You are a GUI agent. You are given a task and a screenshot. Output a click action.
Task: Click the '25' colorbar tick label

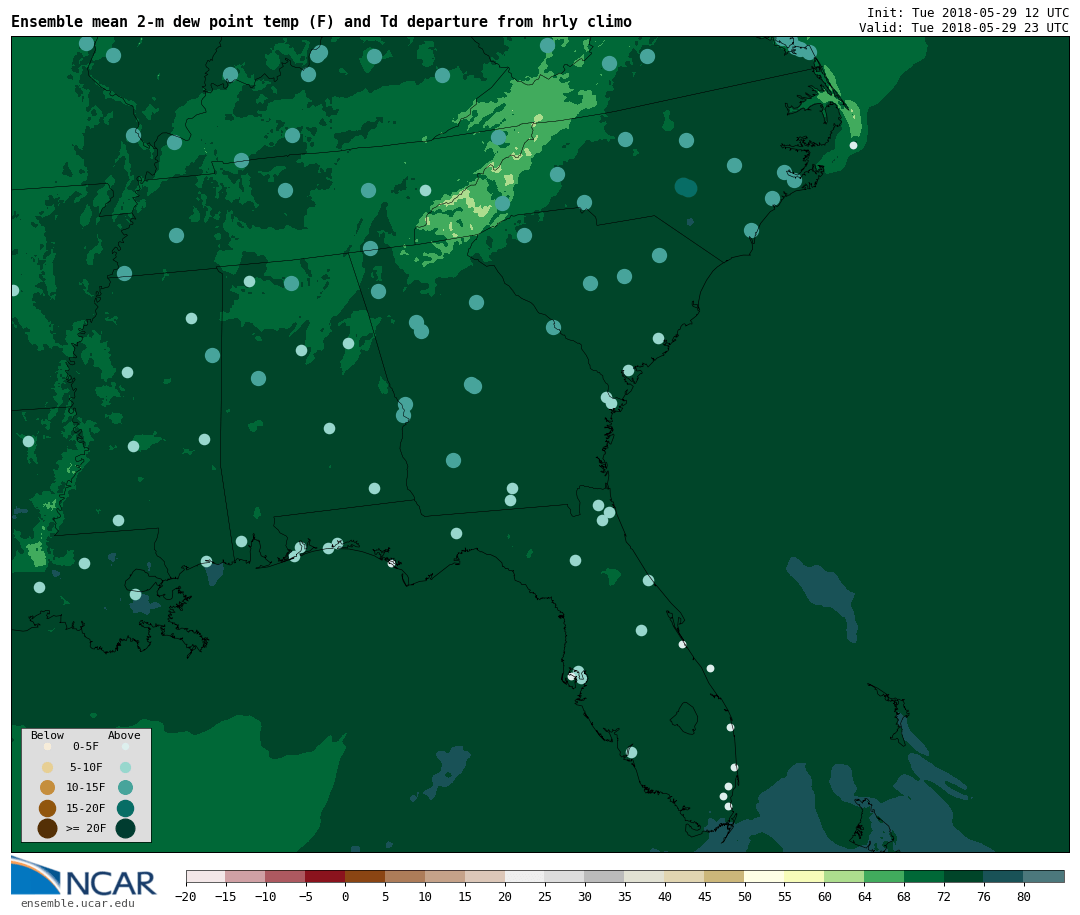(545, 896)
